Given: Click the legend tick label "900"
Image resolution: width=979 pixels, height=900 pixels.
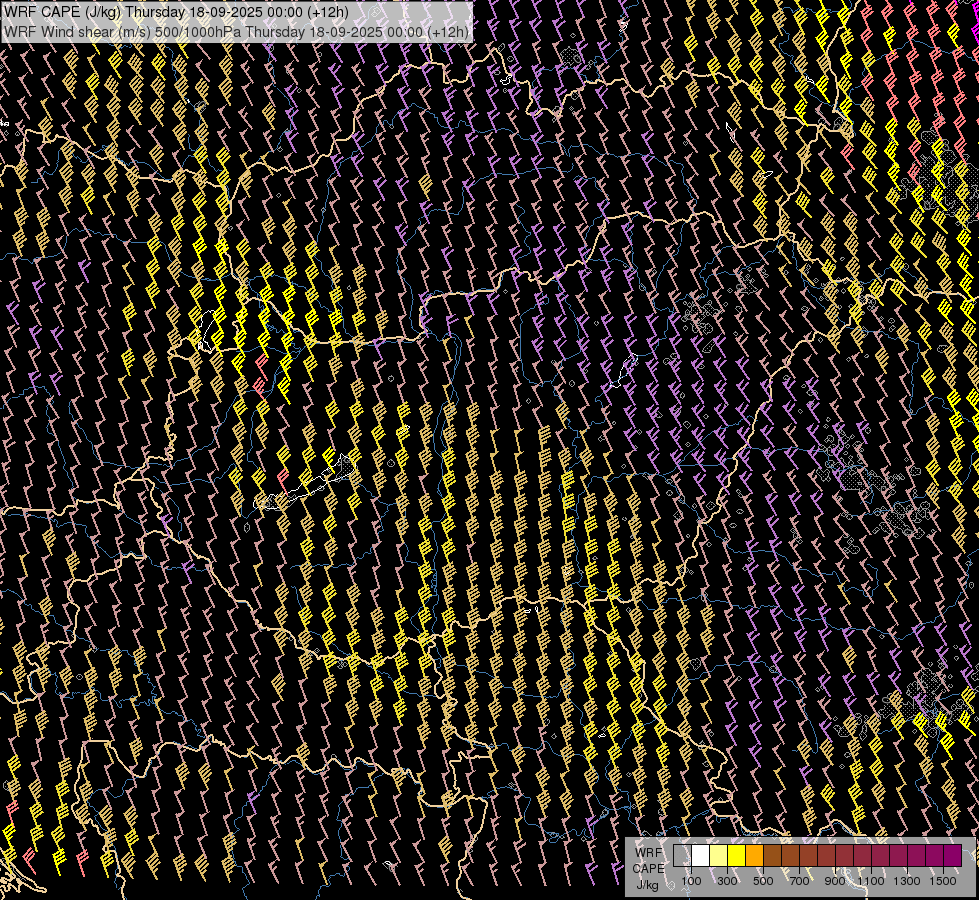Looking at the screenshot, I should point(835,881).
